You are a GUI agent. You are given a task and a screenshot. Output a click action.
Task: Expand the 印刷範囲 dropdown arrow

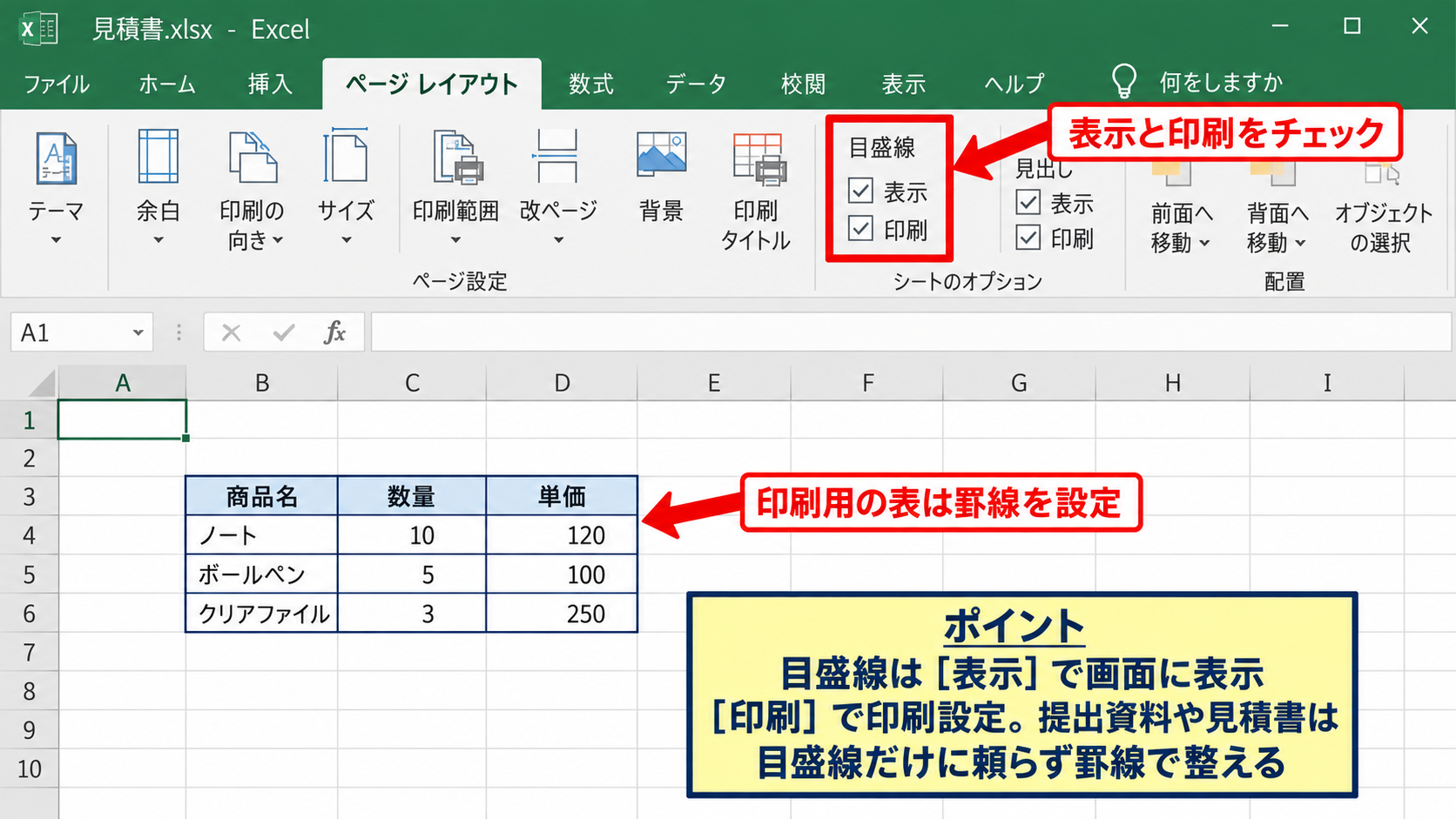[455, 240]
